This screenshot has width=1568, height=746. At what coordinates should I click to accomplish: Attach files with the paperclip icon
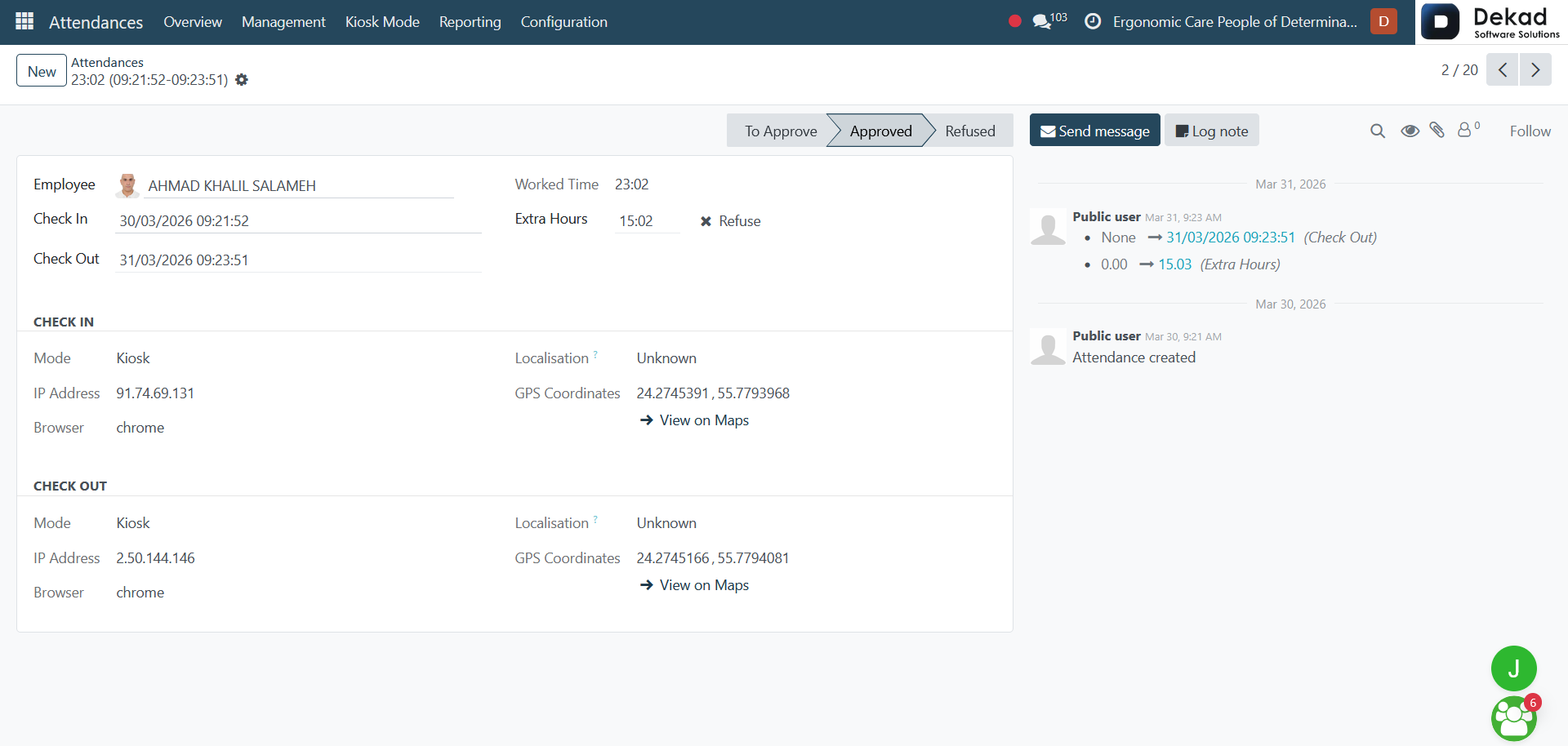(1437, 130)
